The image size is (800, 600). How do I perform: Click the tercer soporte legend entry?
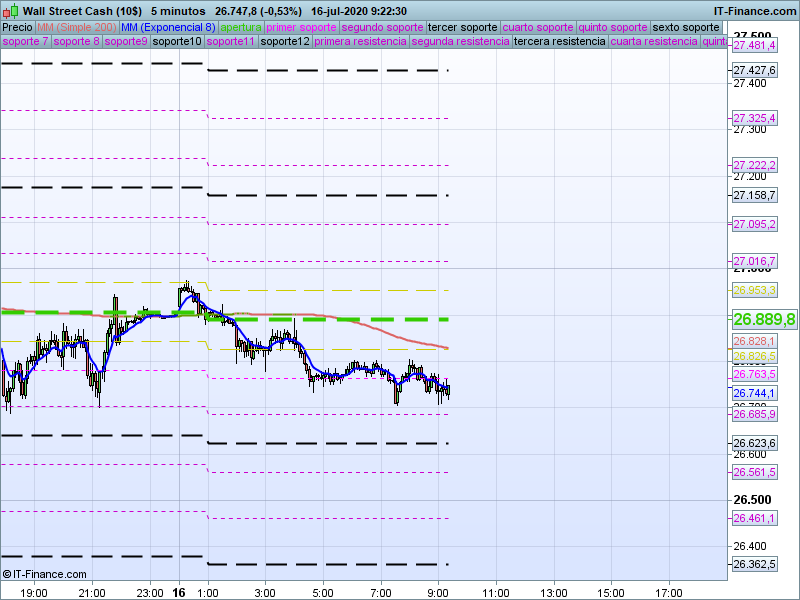[462, 27]
